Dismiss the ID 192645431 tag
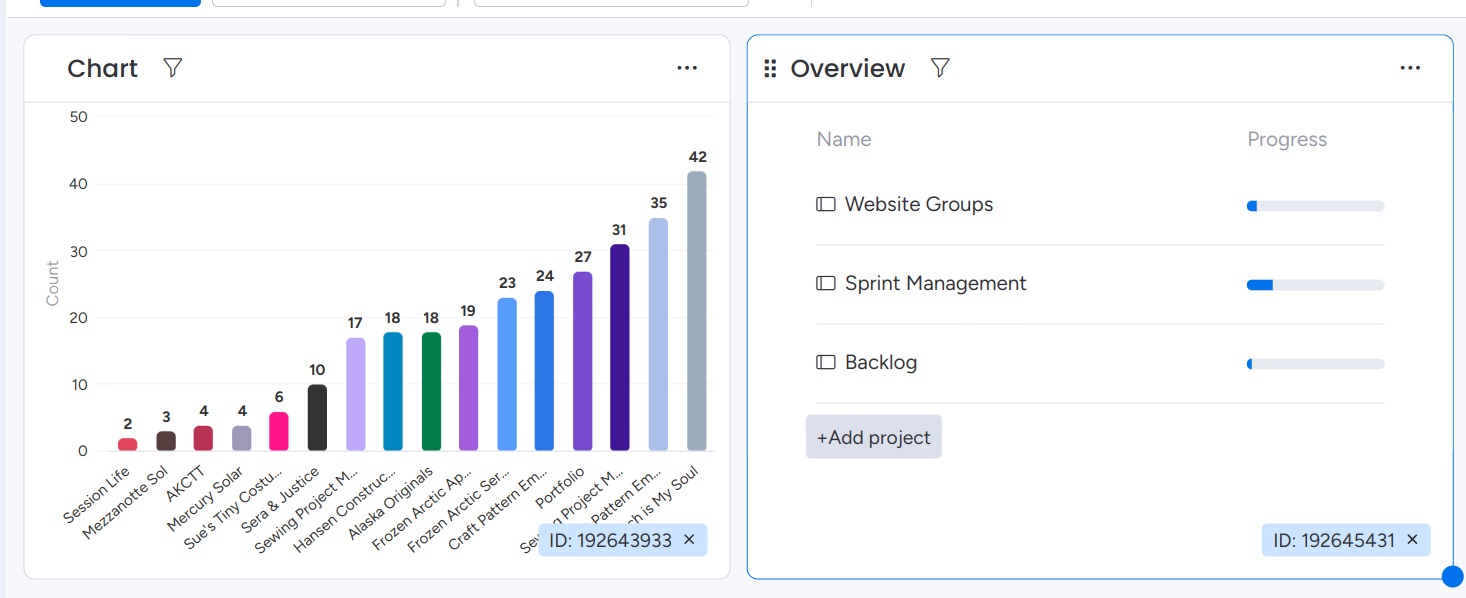 (1412, 540)
